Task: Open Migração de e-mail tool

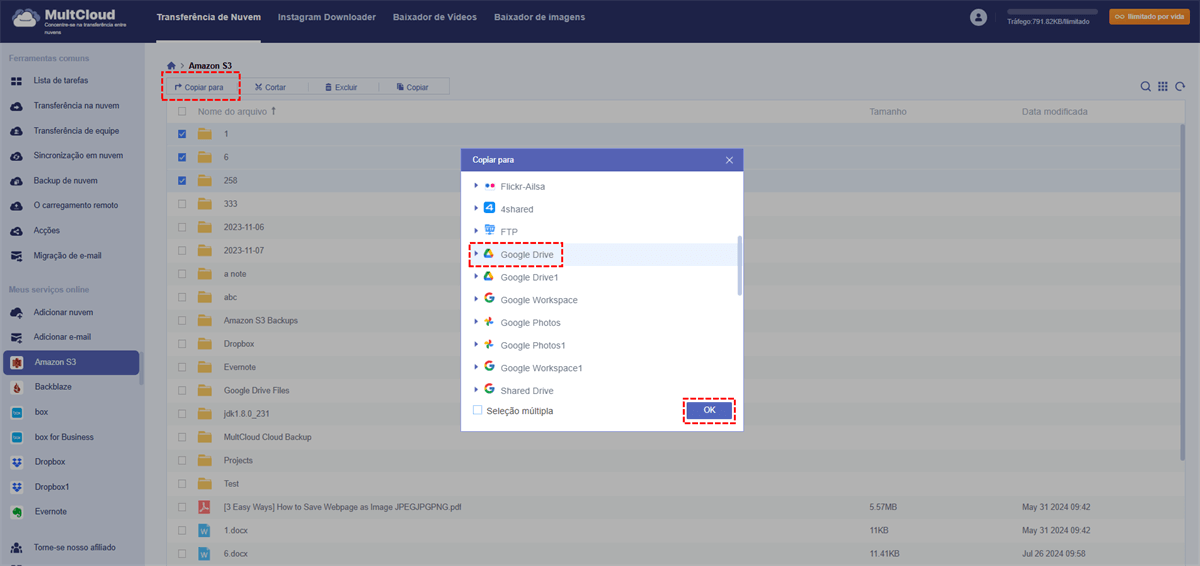Action: [x=67, y=255]
